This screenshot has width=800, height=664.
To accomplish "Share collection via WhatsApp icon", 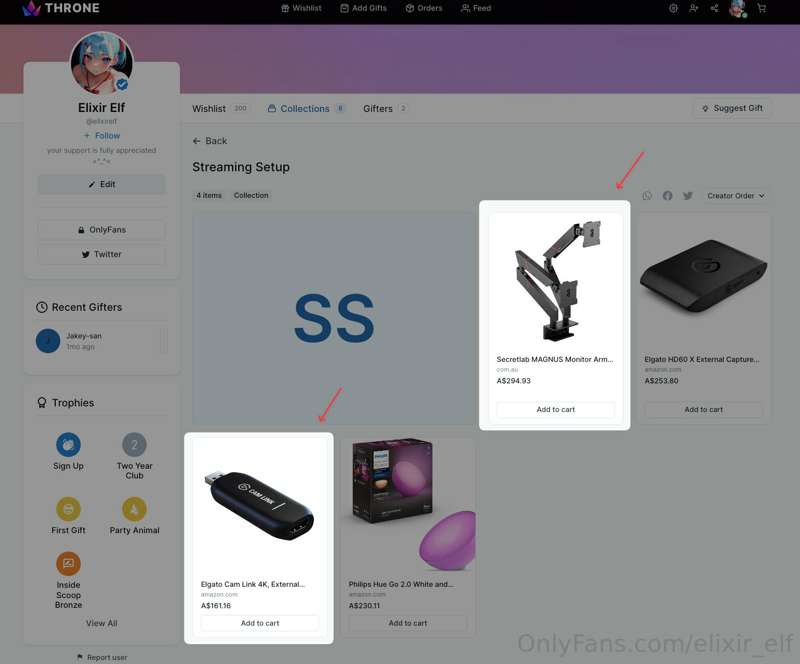I will click(647, 195).
